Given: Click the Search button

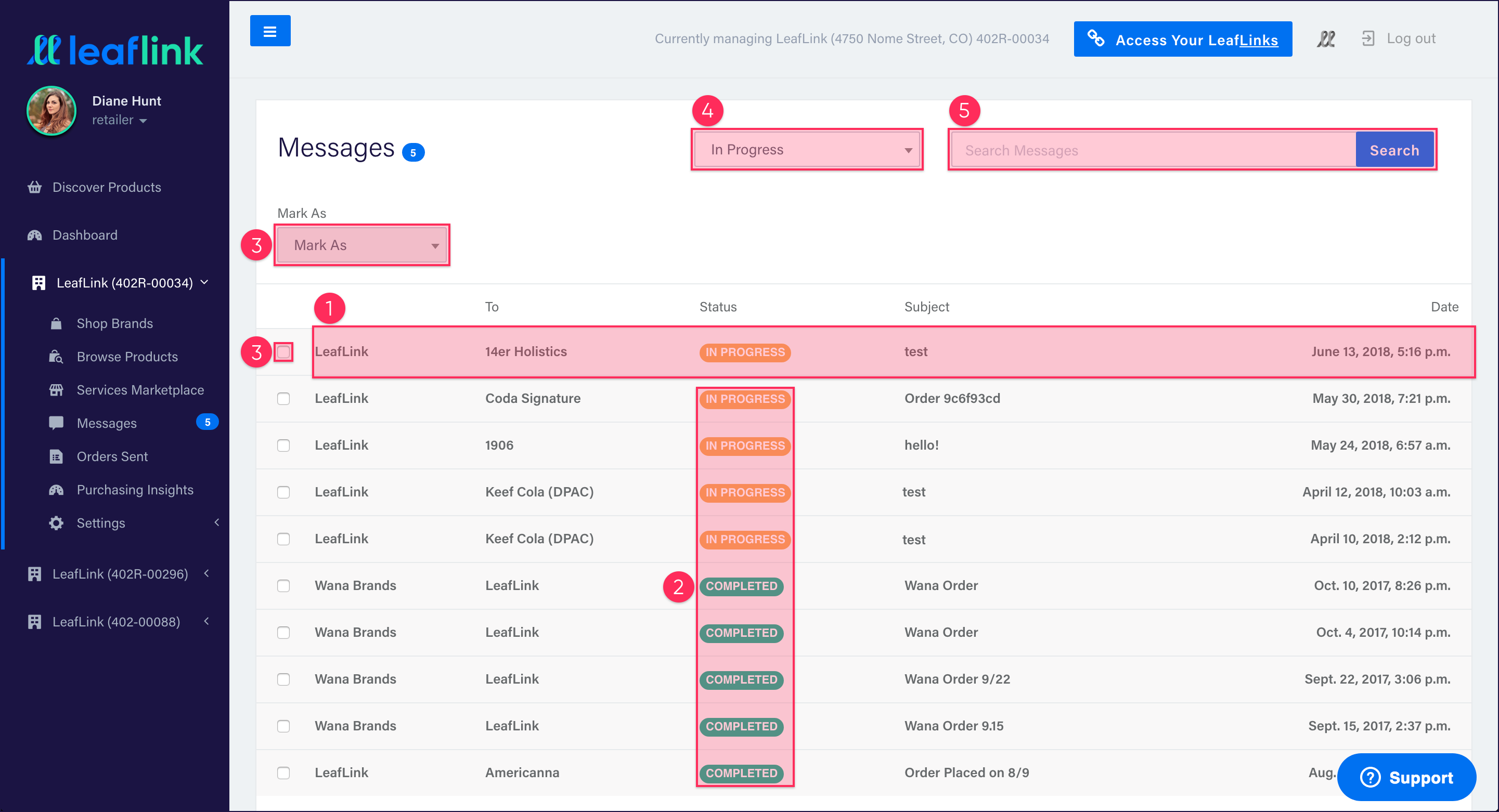Looking at the screenshot, I should click(x=1394, y=150).
